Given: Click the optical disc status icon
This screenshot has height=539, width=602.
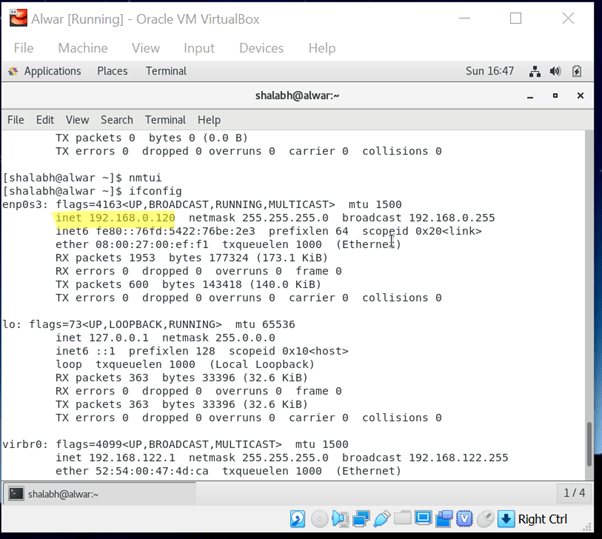Looking at the screenshot, I should [x=319, y=519].
